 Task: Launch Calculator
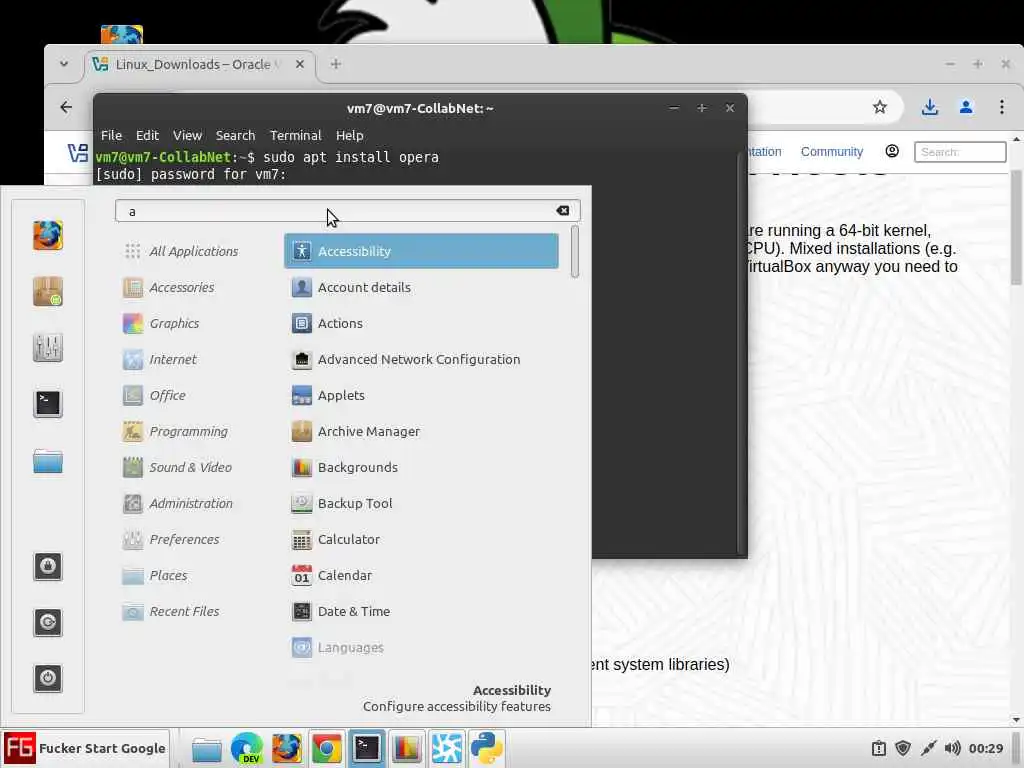point(421,539)
